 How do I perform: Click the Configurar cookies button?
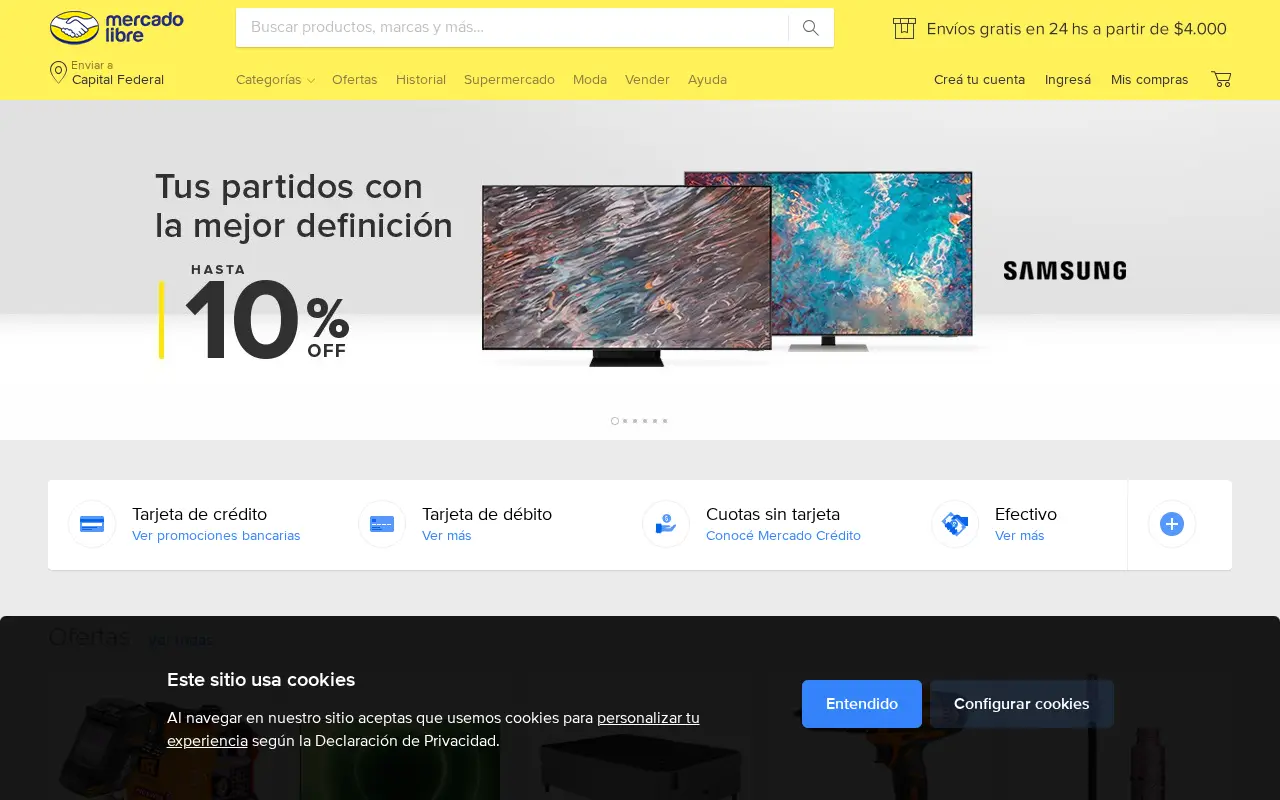[x=1022, y=704]
